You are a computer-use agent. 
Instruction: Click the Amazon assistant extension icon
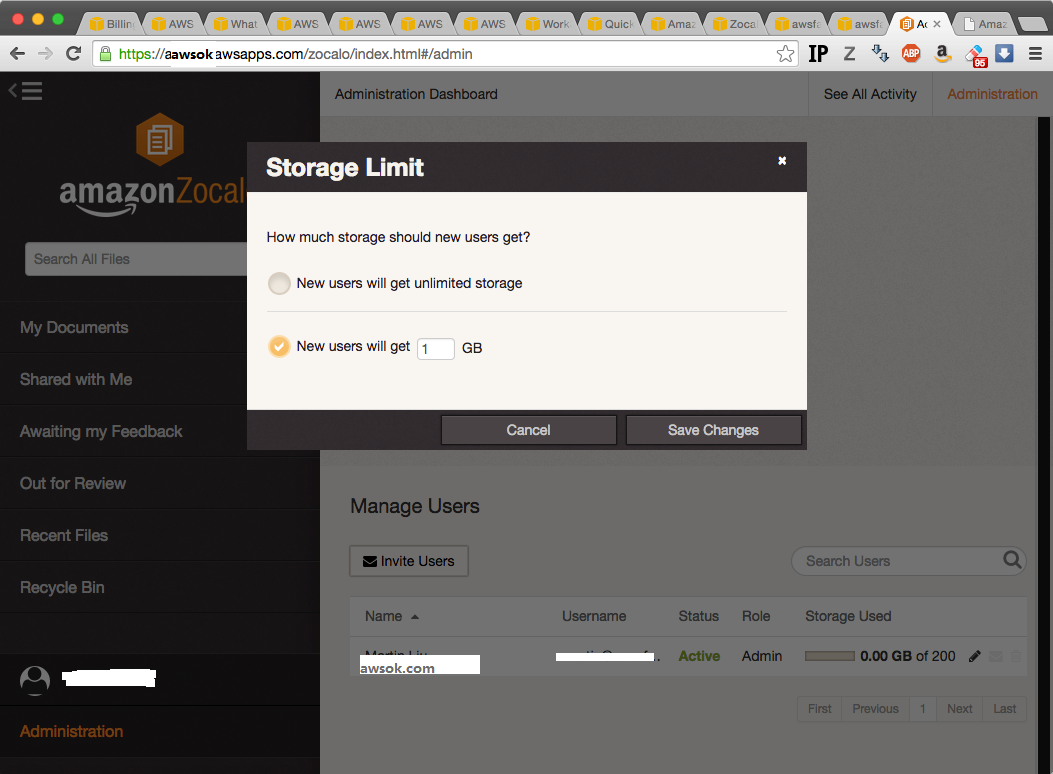coord(943,54)
